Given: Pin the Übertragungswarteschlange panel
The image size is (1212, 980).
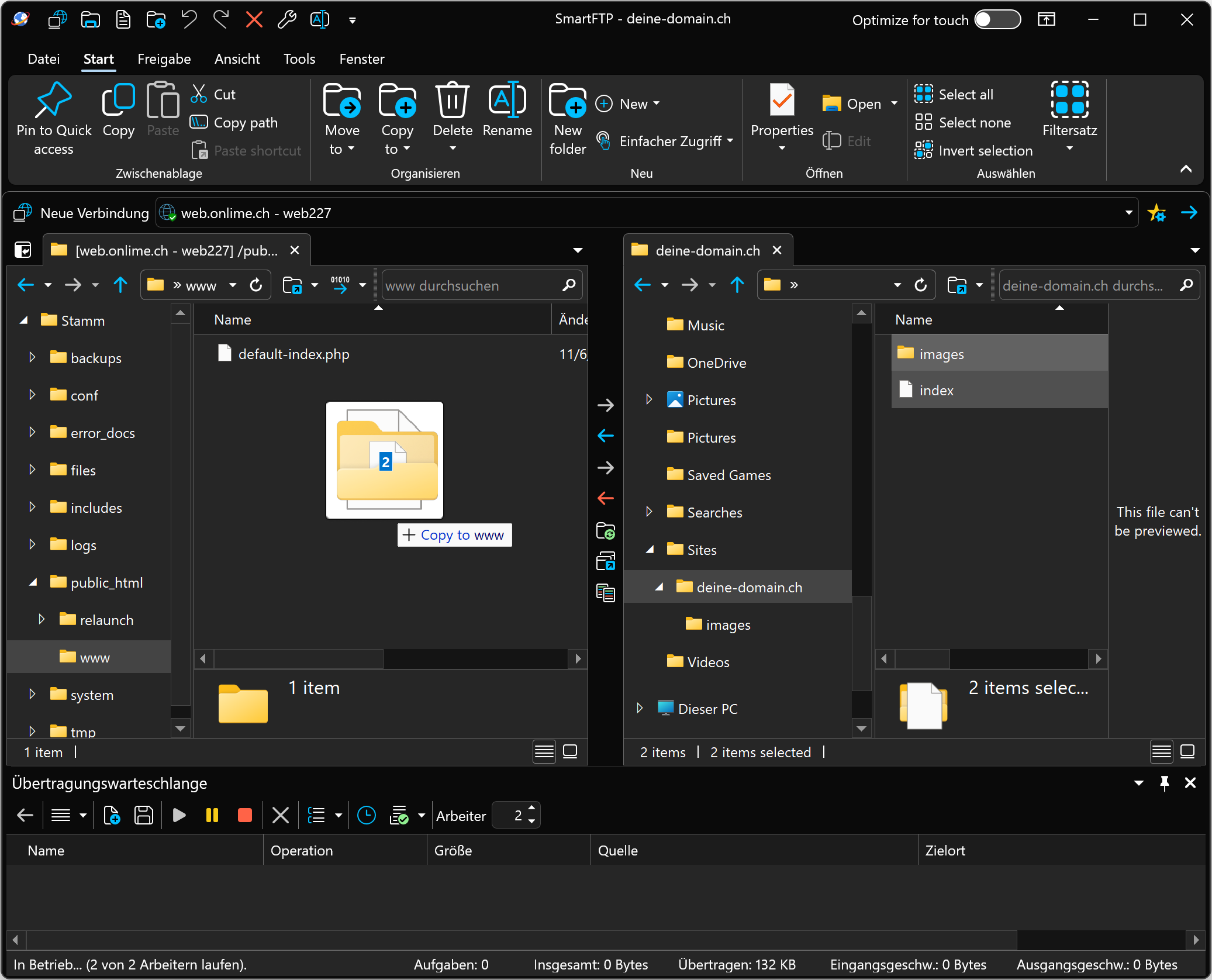Looking at the screenshot, I should (x=1164, y=783).
